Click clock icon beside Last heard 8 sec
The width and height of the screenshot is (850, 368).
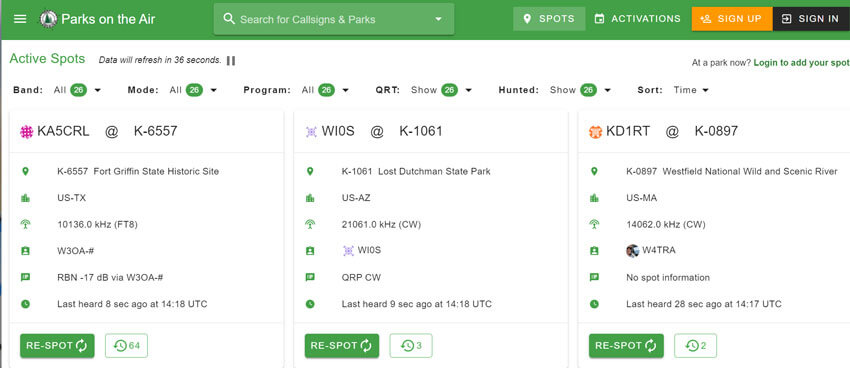(x=25, y=304)
